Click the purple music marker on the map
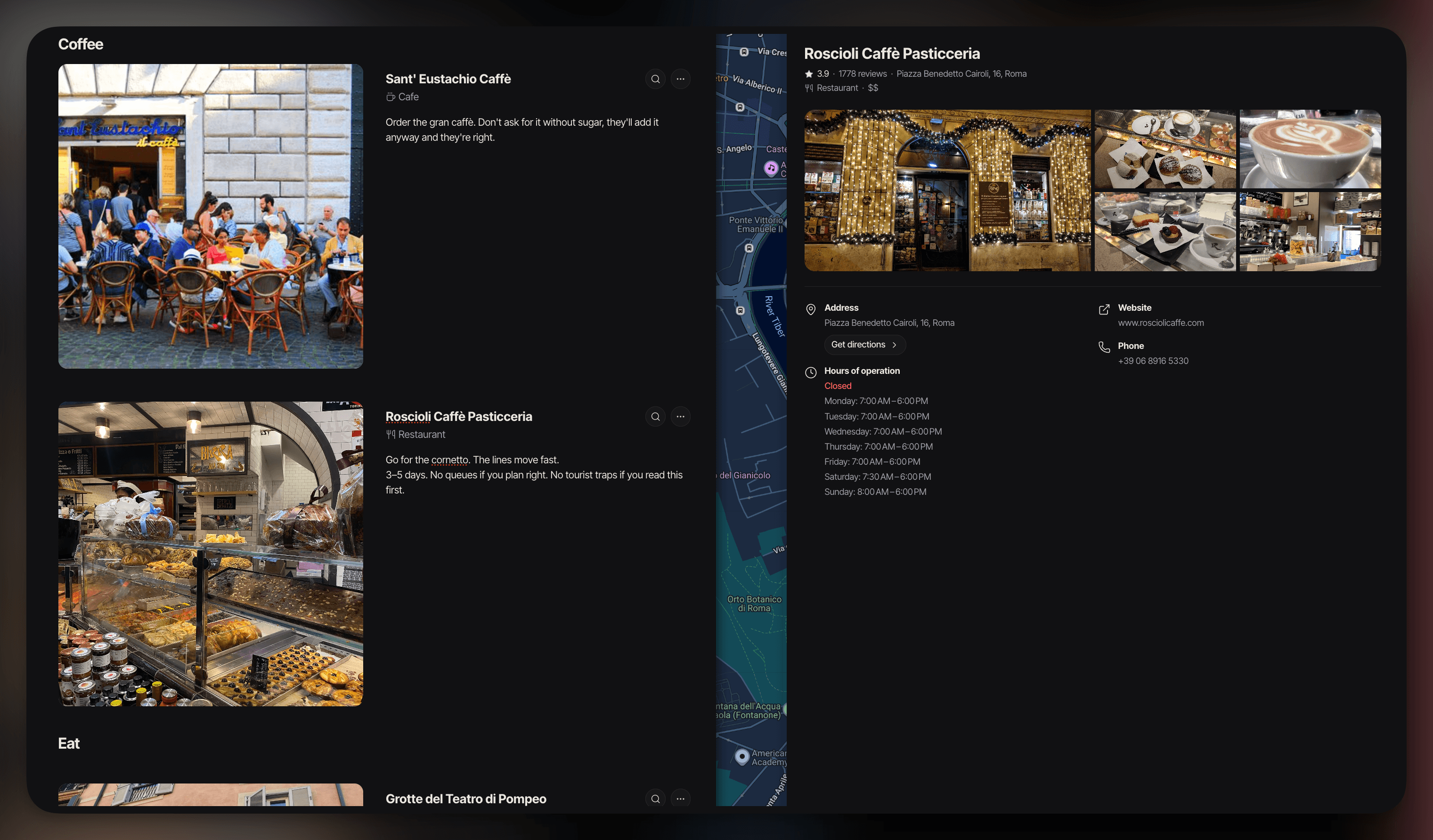The width and height of the screenshot is (1433, 840). (x=771, y=168)
